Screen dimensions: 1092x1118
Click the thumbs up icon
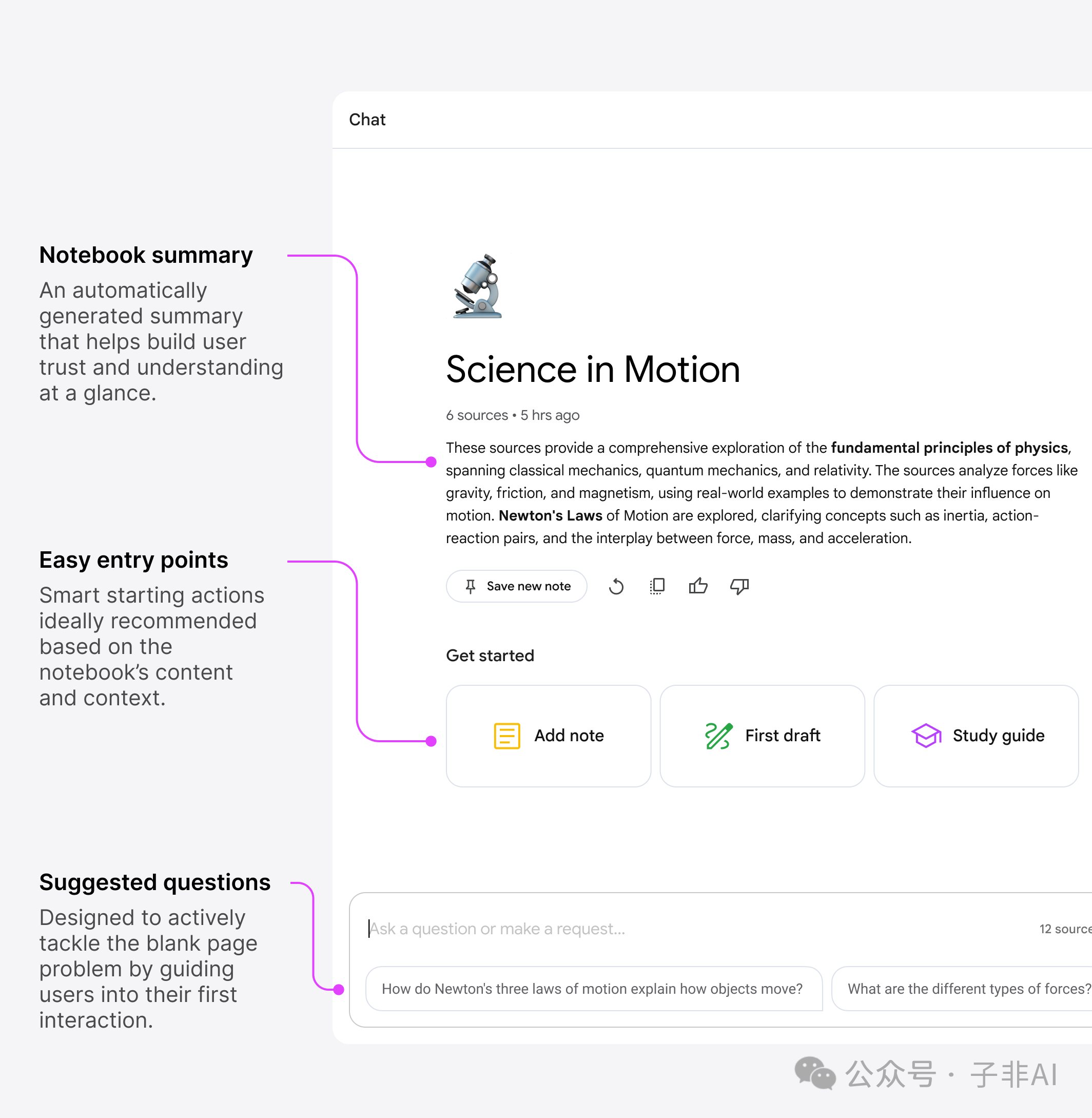coord(698,586)
